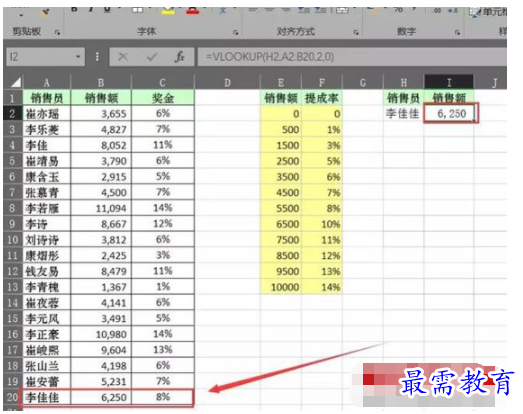Select column D header
This screenshot has width=523, height=414.
tap(227, 82)
